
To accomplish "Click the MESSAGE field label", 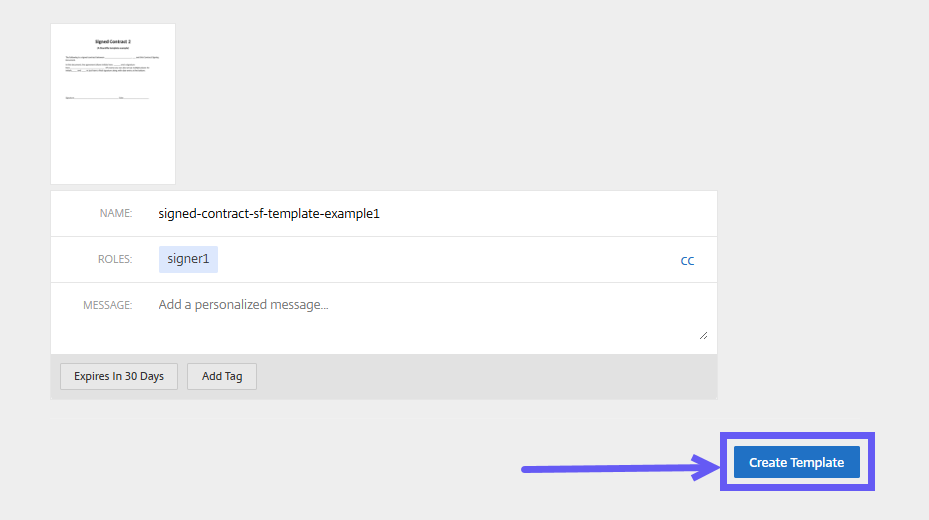I will pos(107,305).
